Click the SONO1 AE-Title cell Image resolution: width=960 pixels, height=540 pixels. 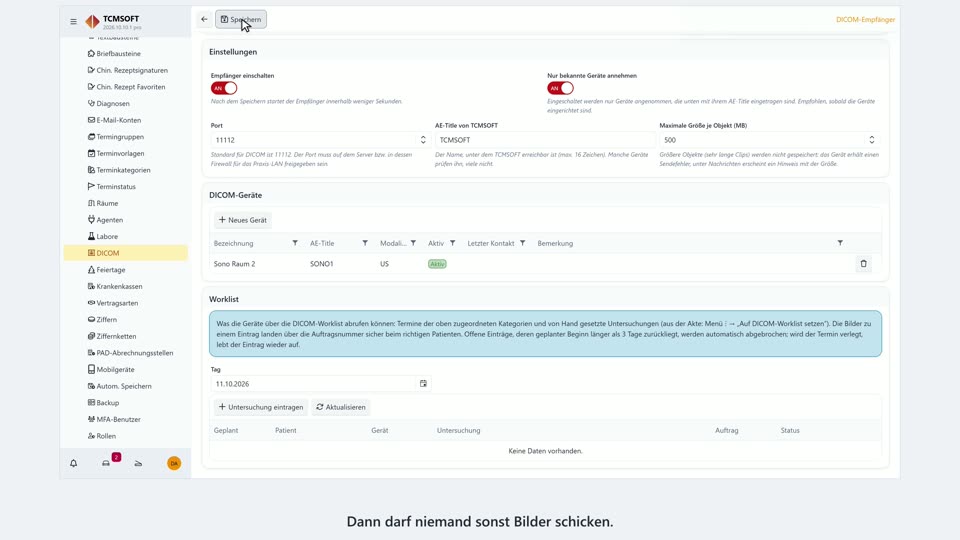pos(321,264)
